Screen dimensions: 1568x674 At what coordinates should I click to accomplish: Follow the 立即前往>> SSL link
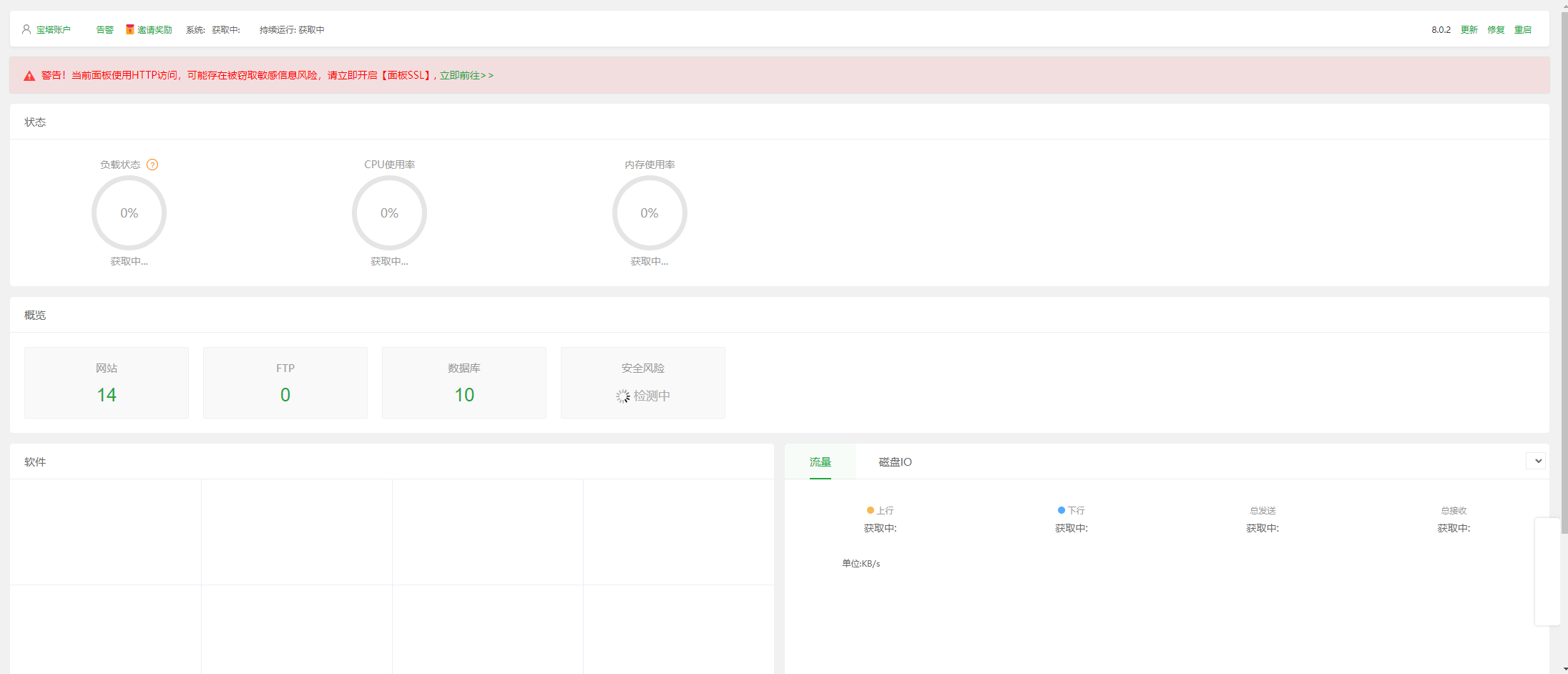pos(466,75)
